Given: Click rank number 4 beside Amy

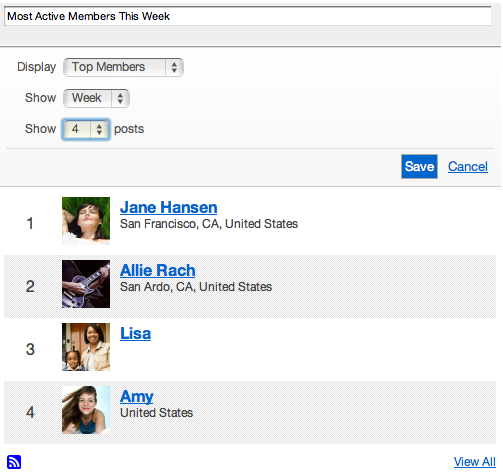Looking at the screenshot, I should click(x=30, y=412).
